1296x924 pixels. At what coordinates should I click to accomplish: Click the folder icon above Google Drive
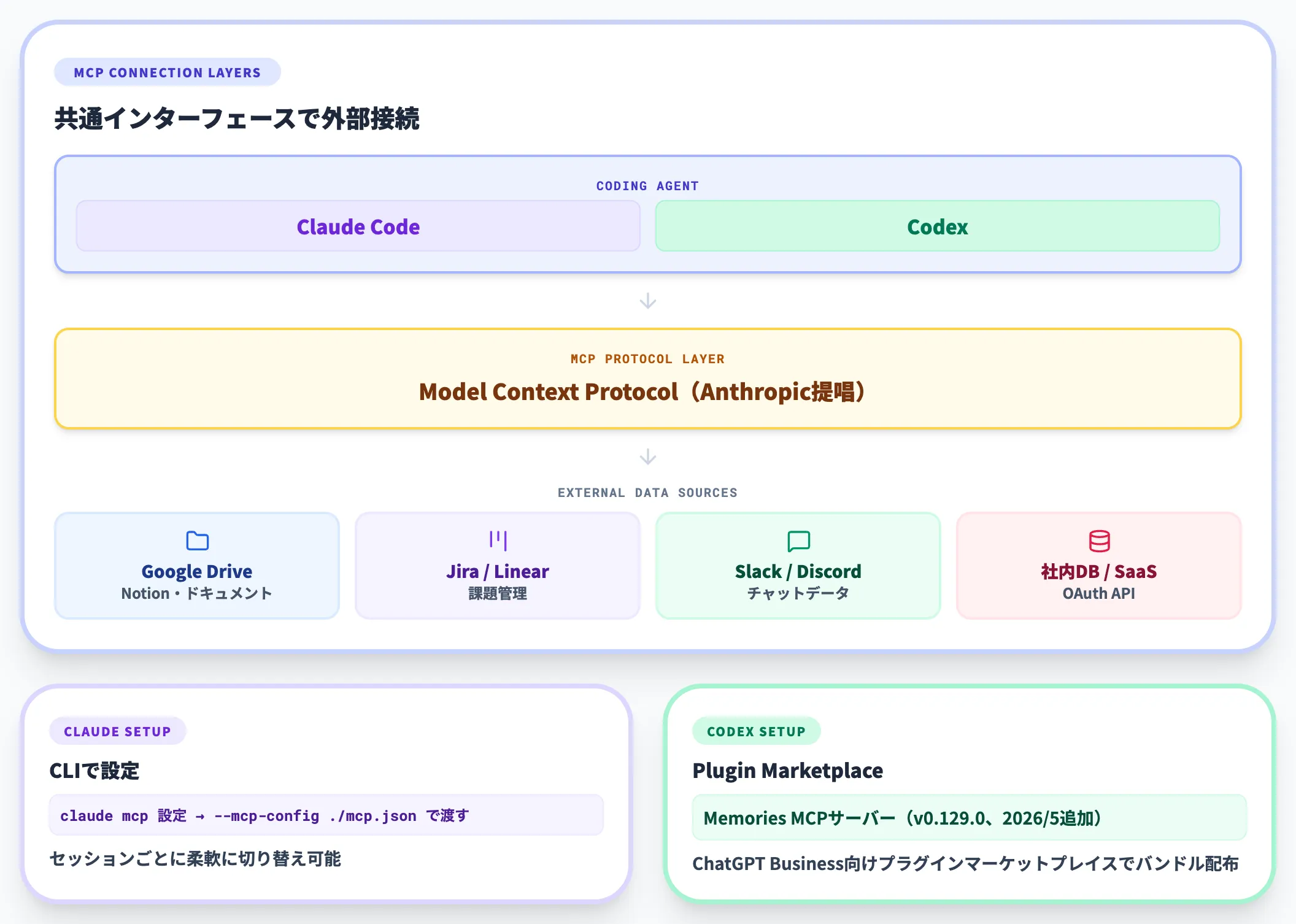coord(197,541)
